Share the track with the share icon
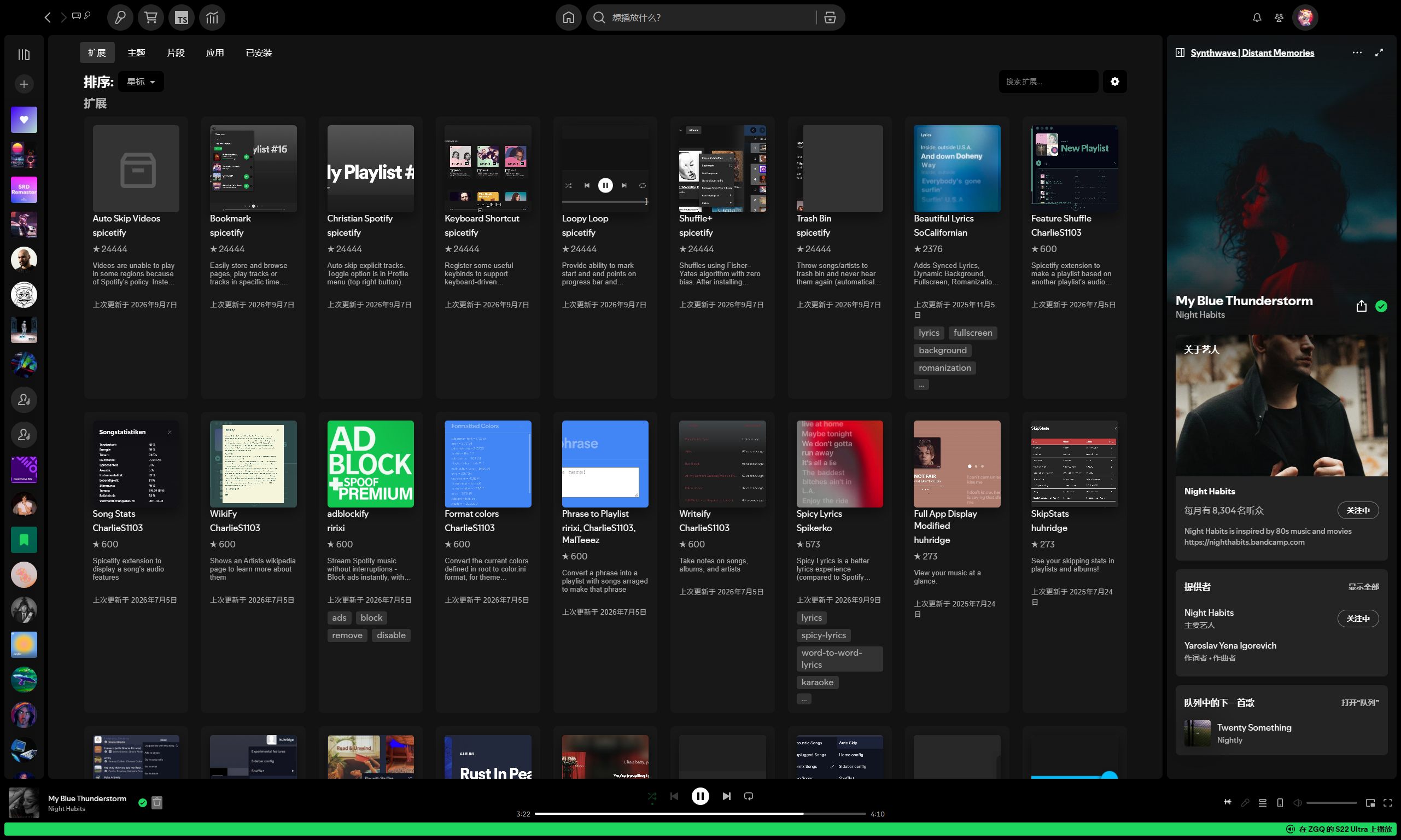Screen dimensions: 1401x840 pos(1362,306)
